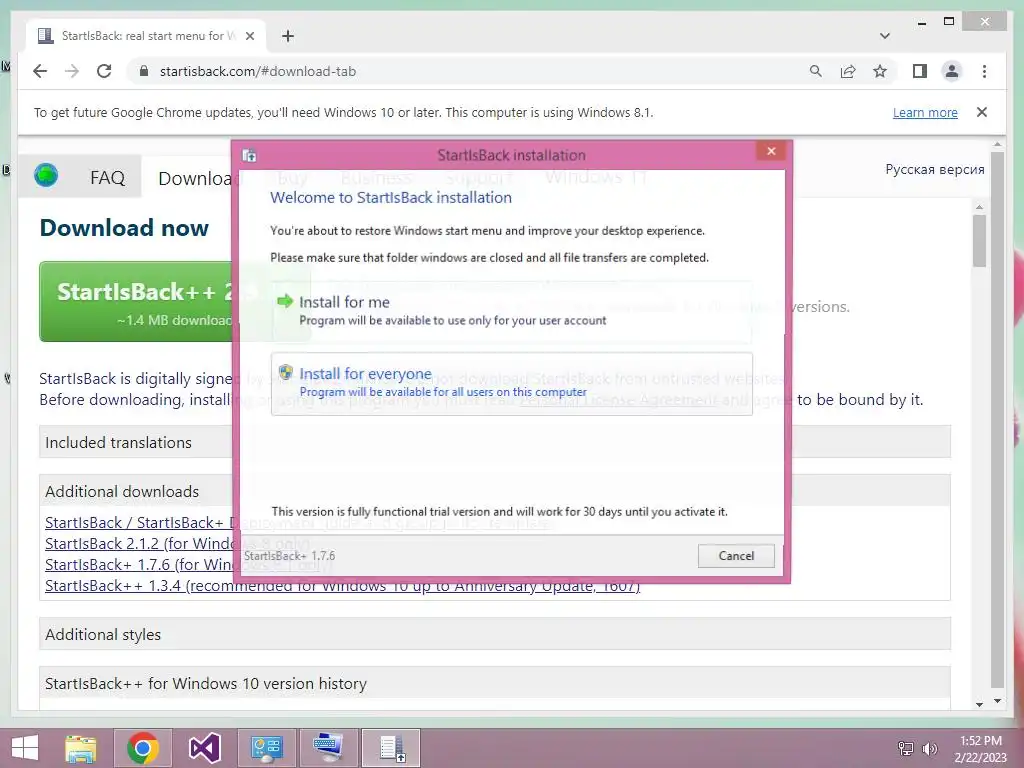This screenshot has height=768, width=1024.
Task: Click the share page icon
Action: (848, 71)
